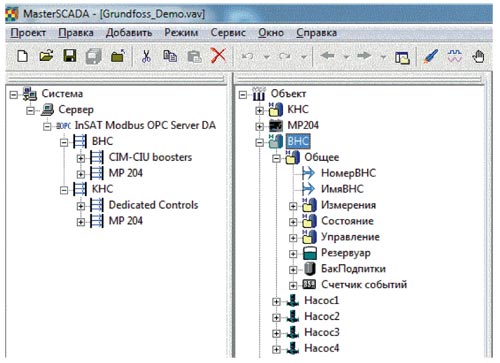Screen dimensions: 500x363
Task: Click the MasterSCADA title bar app icon
Action: point(12,14)
